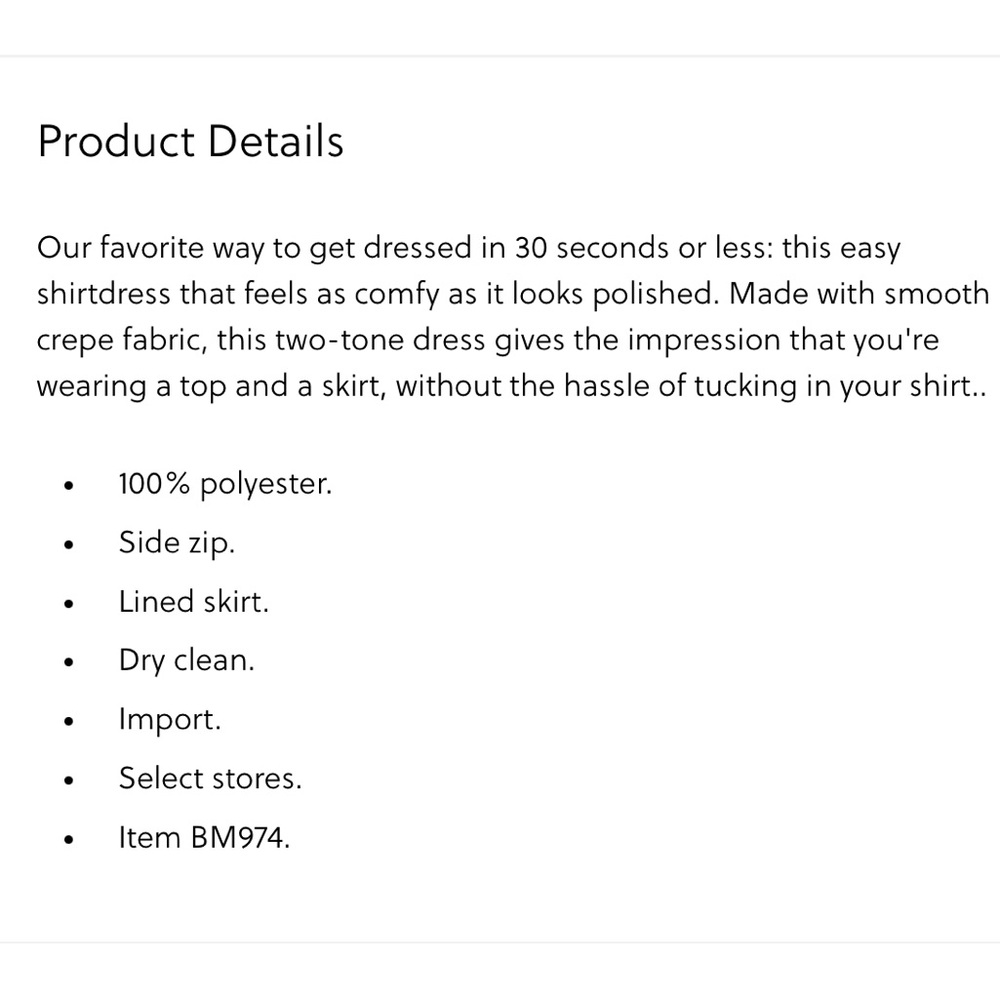Click the Select stores text
The width and height of the screenshot is (1000, 1000).
pos(209,778)
